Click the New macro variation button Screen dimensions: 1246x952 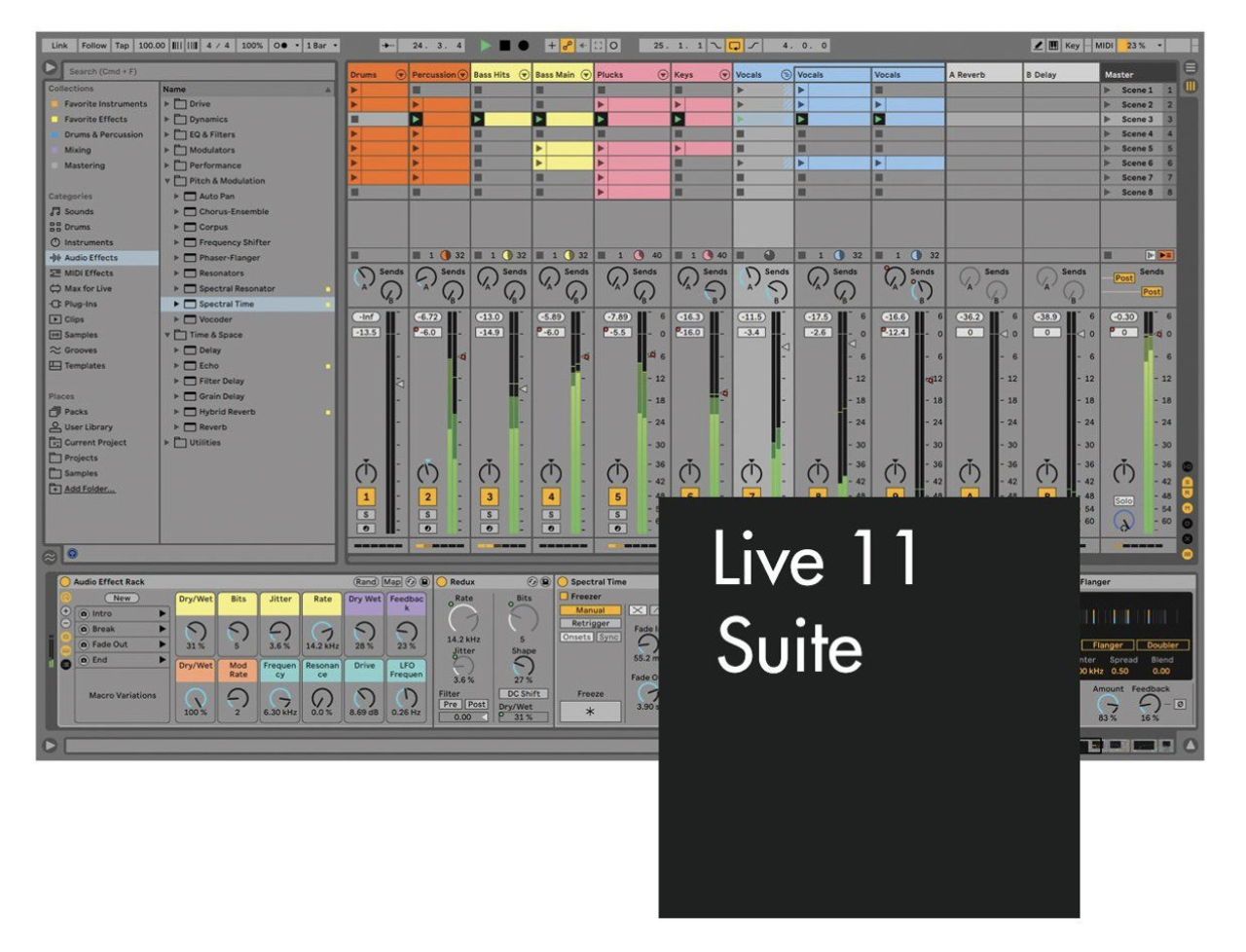(122, 598)
